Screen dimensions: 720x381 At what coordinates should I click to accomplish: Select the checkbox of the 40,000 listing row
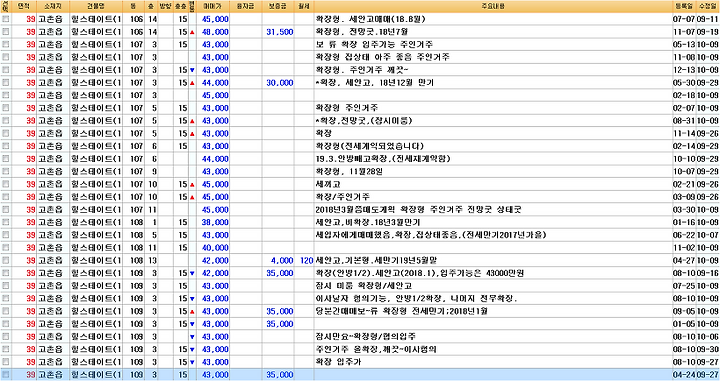pos(6,248)
